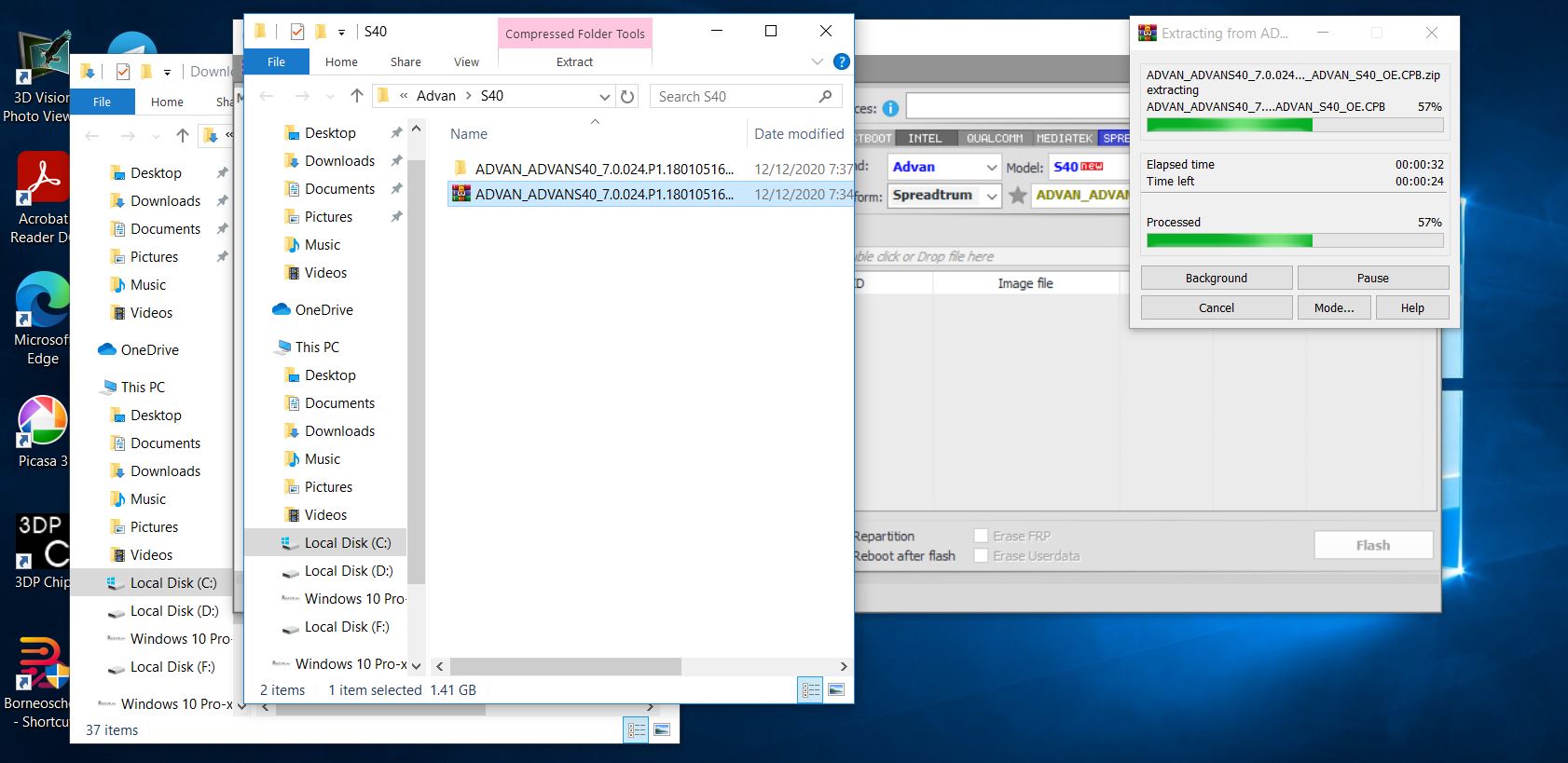Open quick access toolbar dropdown in Downloads title bar
Screen dimensions: 1568x763
tap(167, 73)
